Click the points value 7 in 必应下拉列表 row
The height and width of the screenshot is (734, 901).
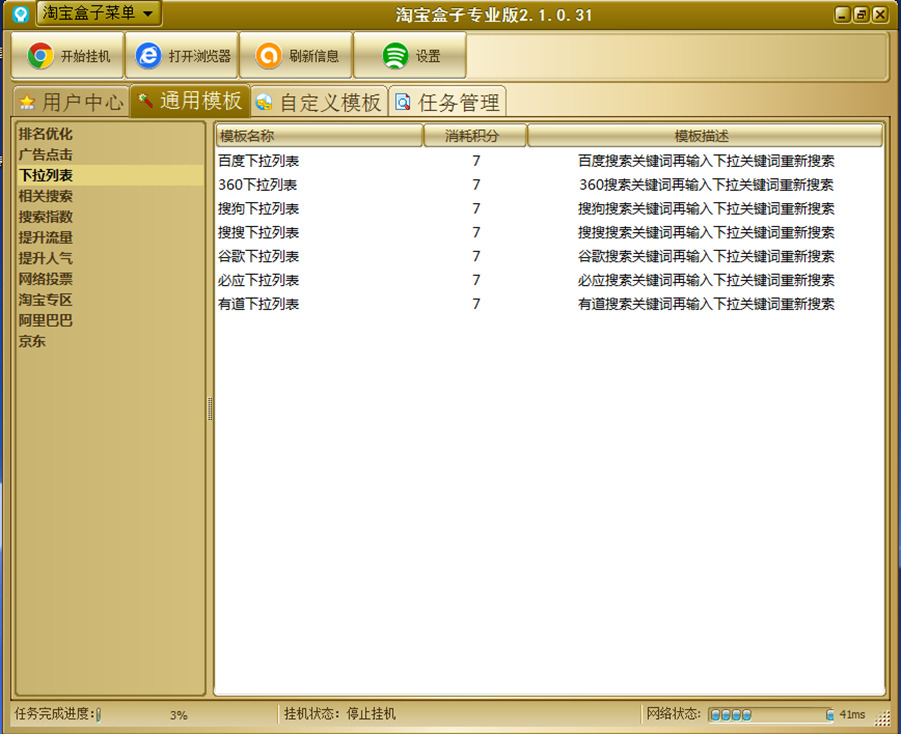[x=476, y=280]
